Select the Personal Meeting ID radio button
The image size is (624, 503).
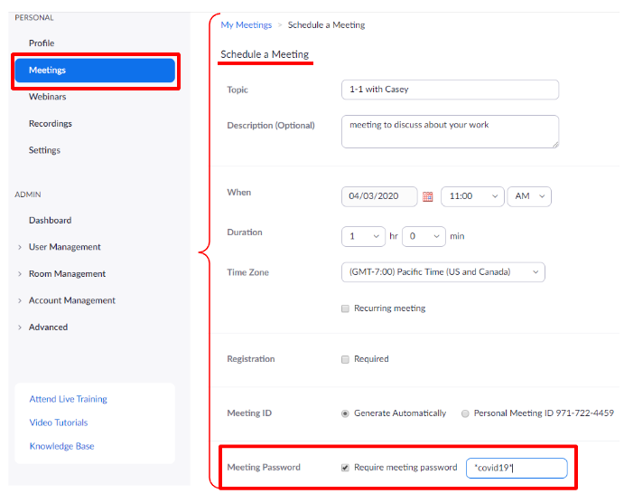pos(465,413)
